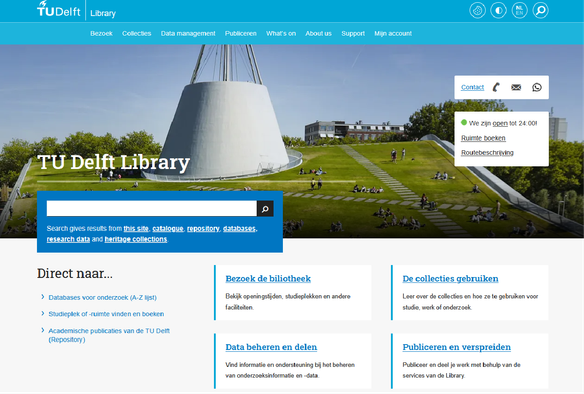The width and height of the screenshot is (584, 394).
Task: Open the WhatsApp contact icon
Action: pos(537,87)
